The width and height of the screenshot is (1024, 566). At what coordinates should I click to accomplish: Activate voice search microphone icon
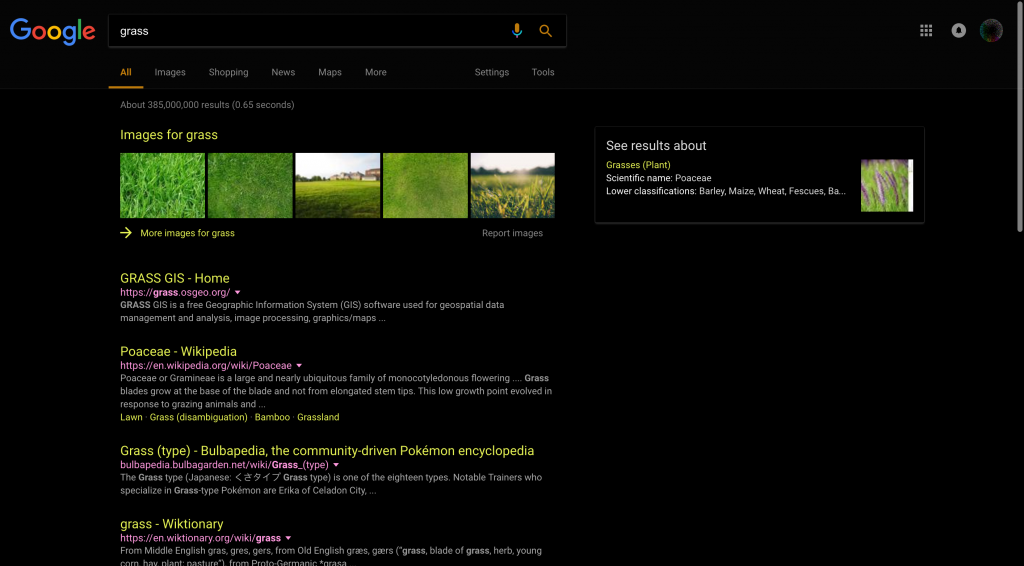[517, 31]
